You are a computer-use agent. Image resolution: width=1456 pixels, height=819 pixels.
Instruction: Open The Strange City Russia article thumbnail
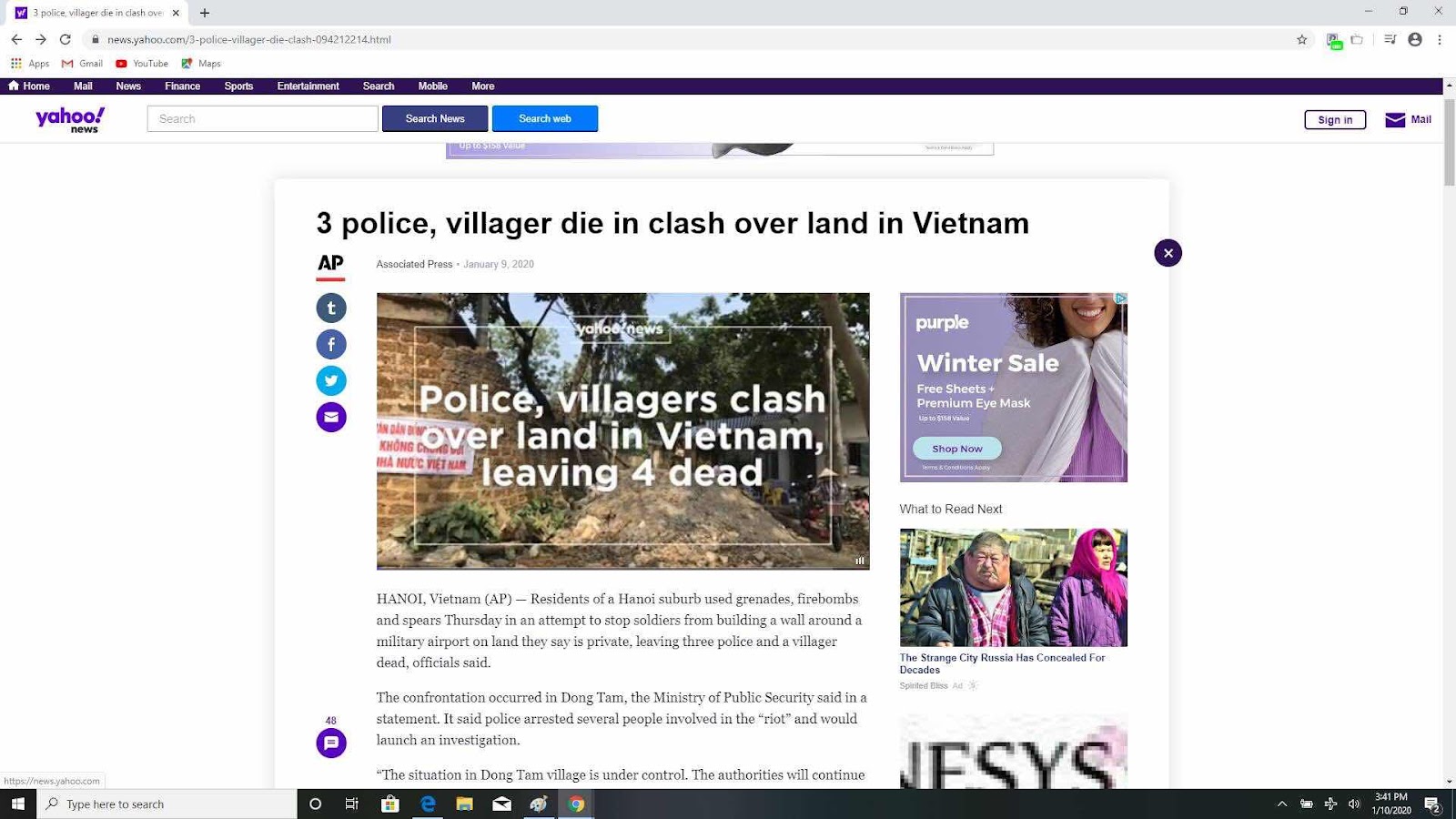pyautogui.click(x=1013, y=587)
